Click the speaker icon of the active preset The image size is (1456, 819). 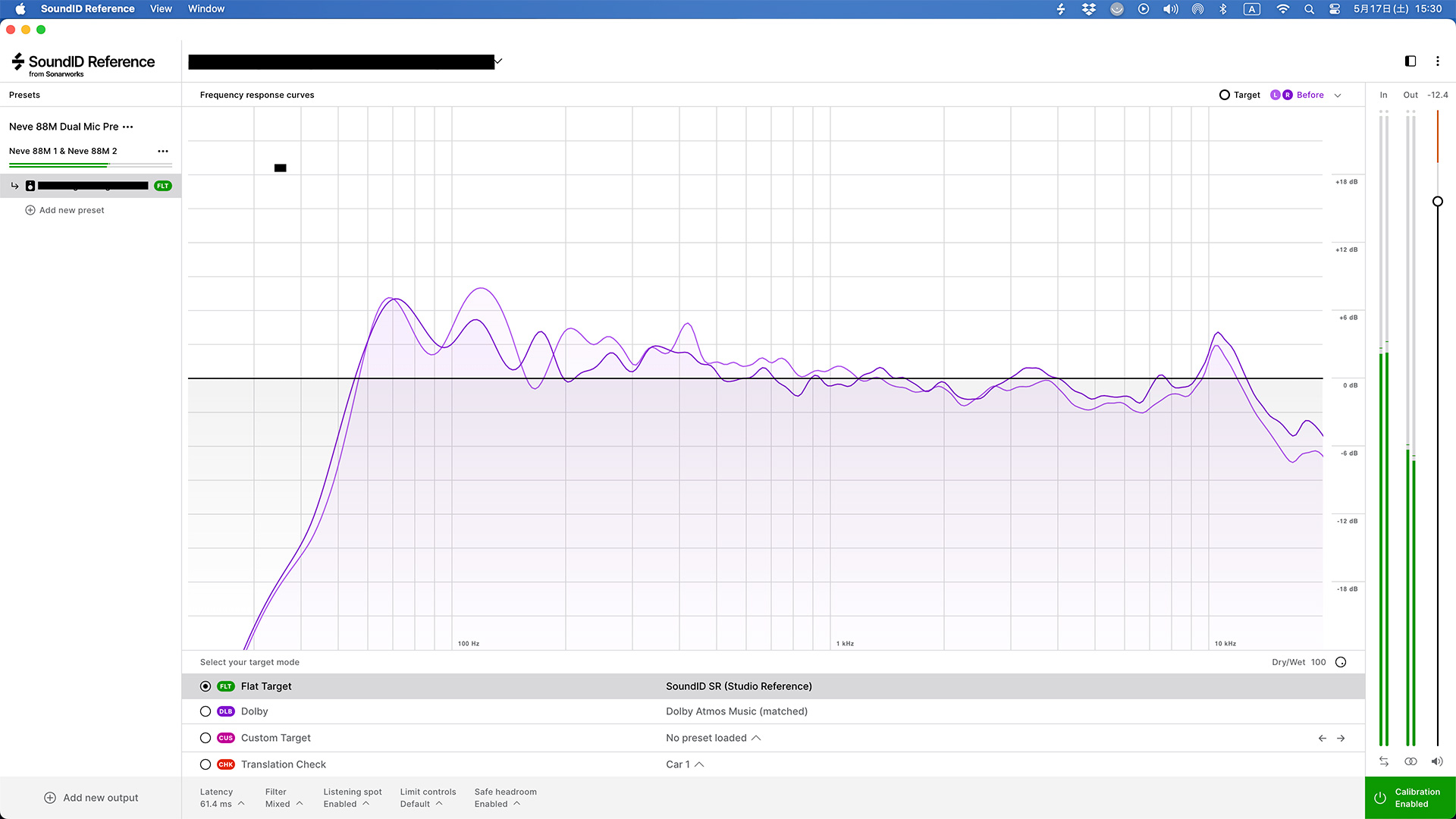tap(30, 186)
